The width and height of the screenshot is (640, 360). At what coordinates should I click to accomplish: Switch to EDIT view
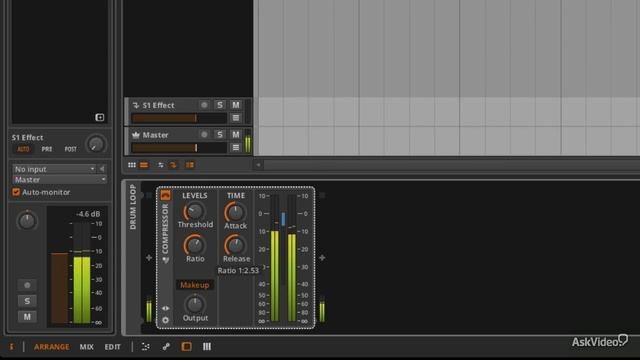pos(113,347)
